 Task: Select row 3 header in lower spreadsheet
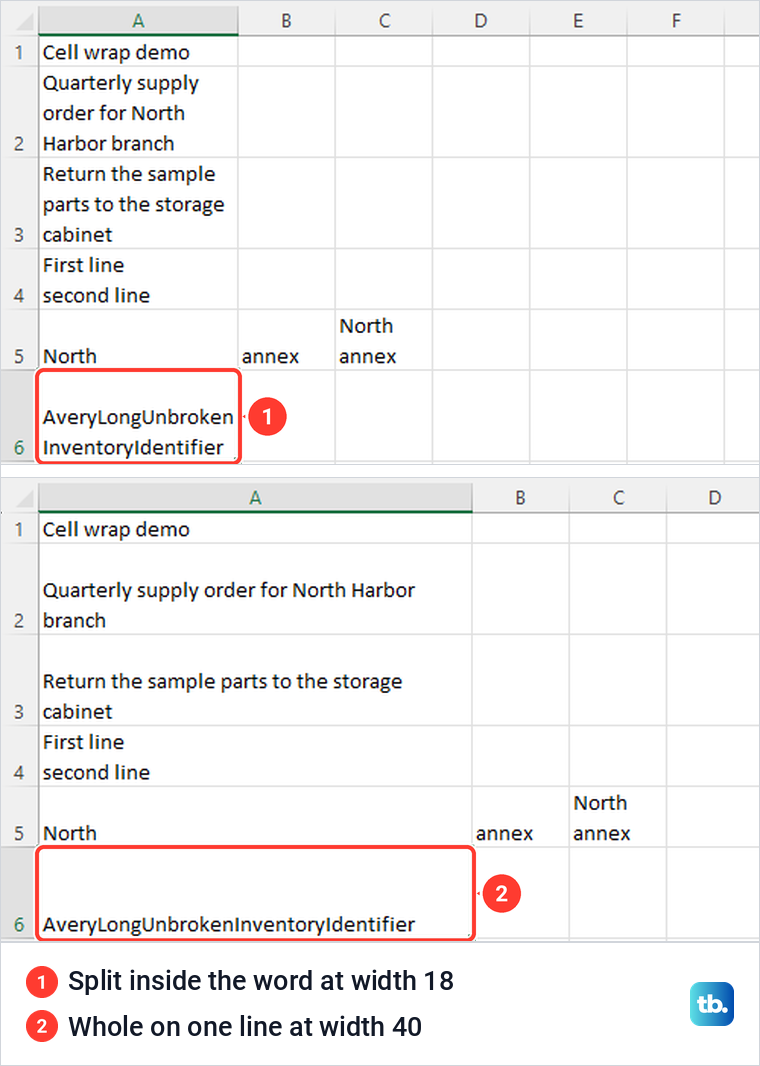tap(19, 681)
